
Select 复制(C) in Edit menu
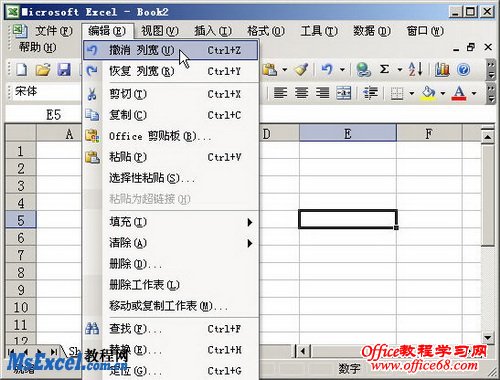(170, 115)
